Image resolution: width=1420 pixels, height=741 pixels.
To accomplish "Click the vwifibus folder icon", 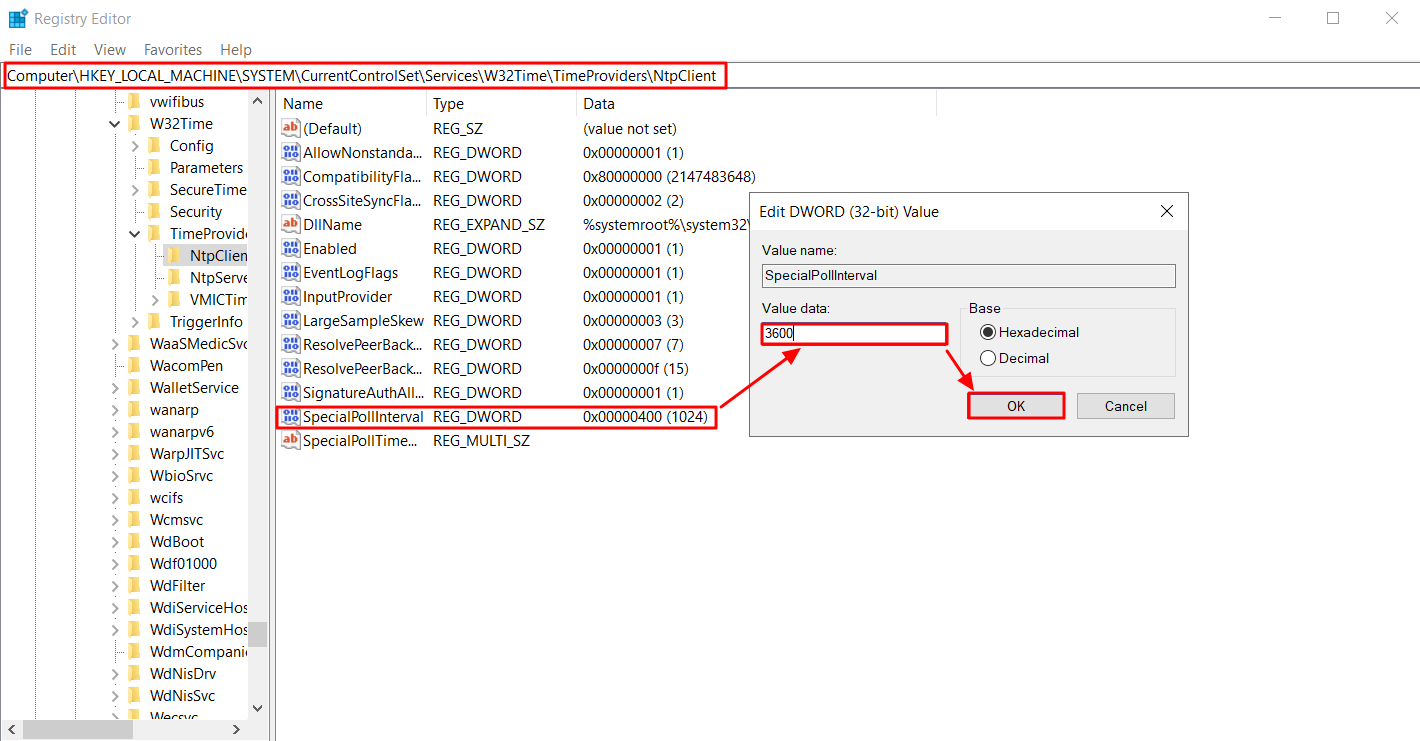I will (134, 101).
